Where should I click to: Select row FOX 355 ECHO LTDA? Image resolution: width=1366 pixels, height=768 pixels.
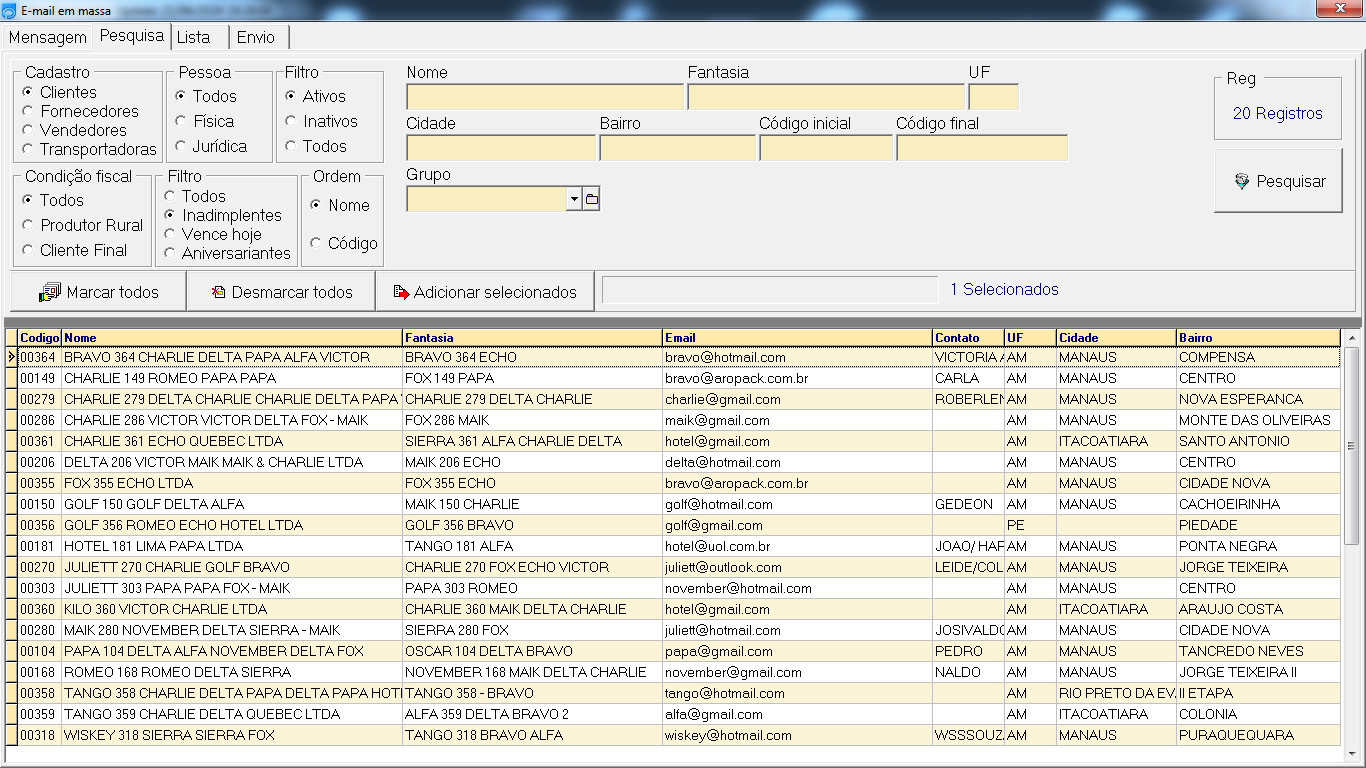672,483
